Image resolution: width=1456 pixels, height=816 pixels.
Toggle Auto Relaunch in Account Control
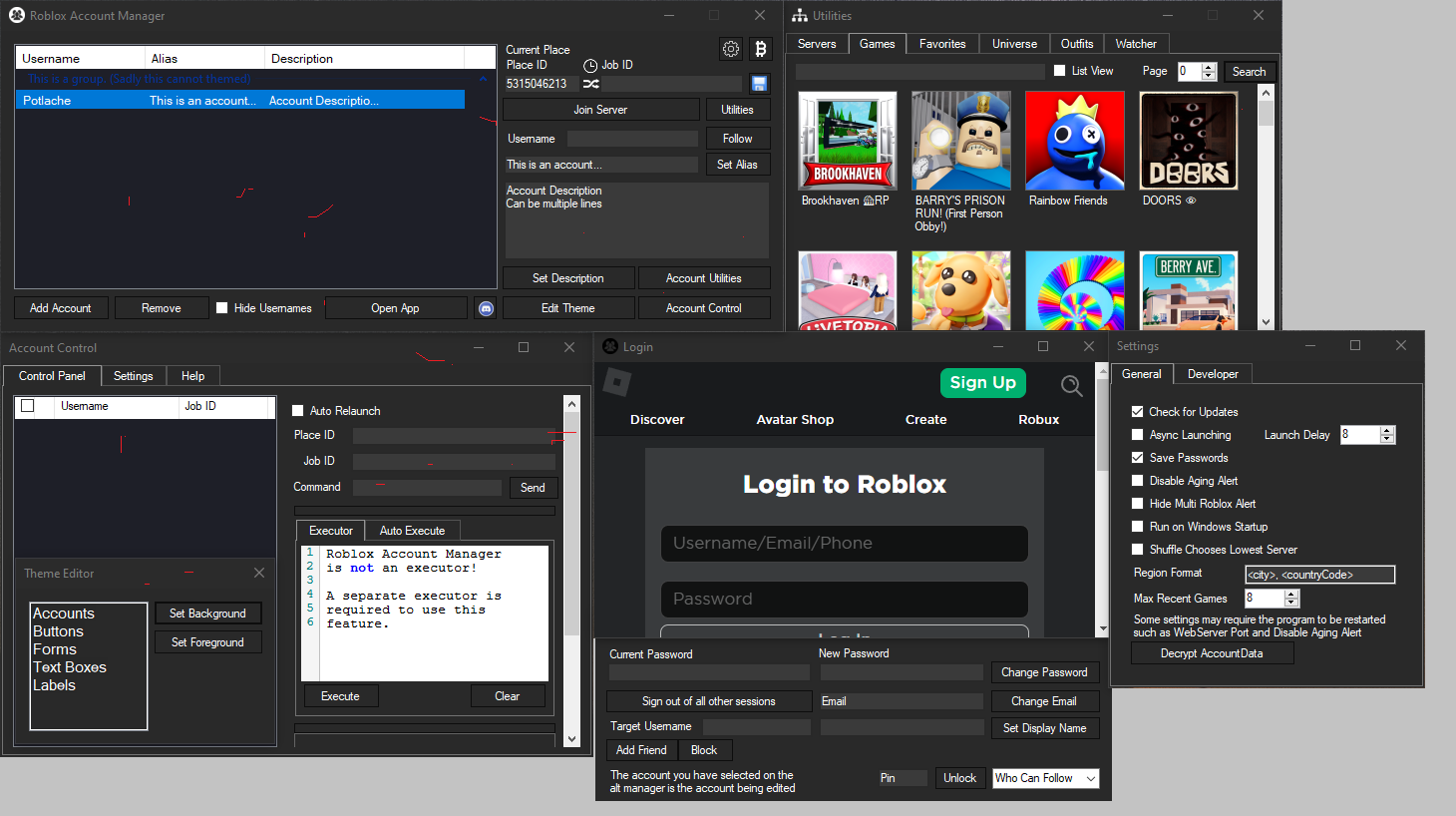click(296, 410)
